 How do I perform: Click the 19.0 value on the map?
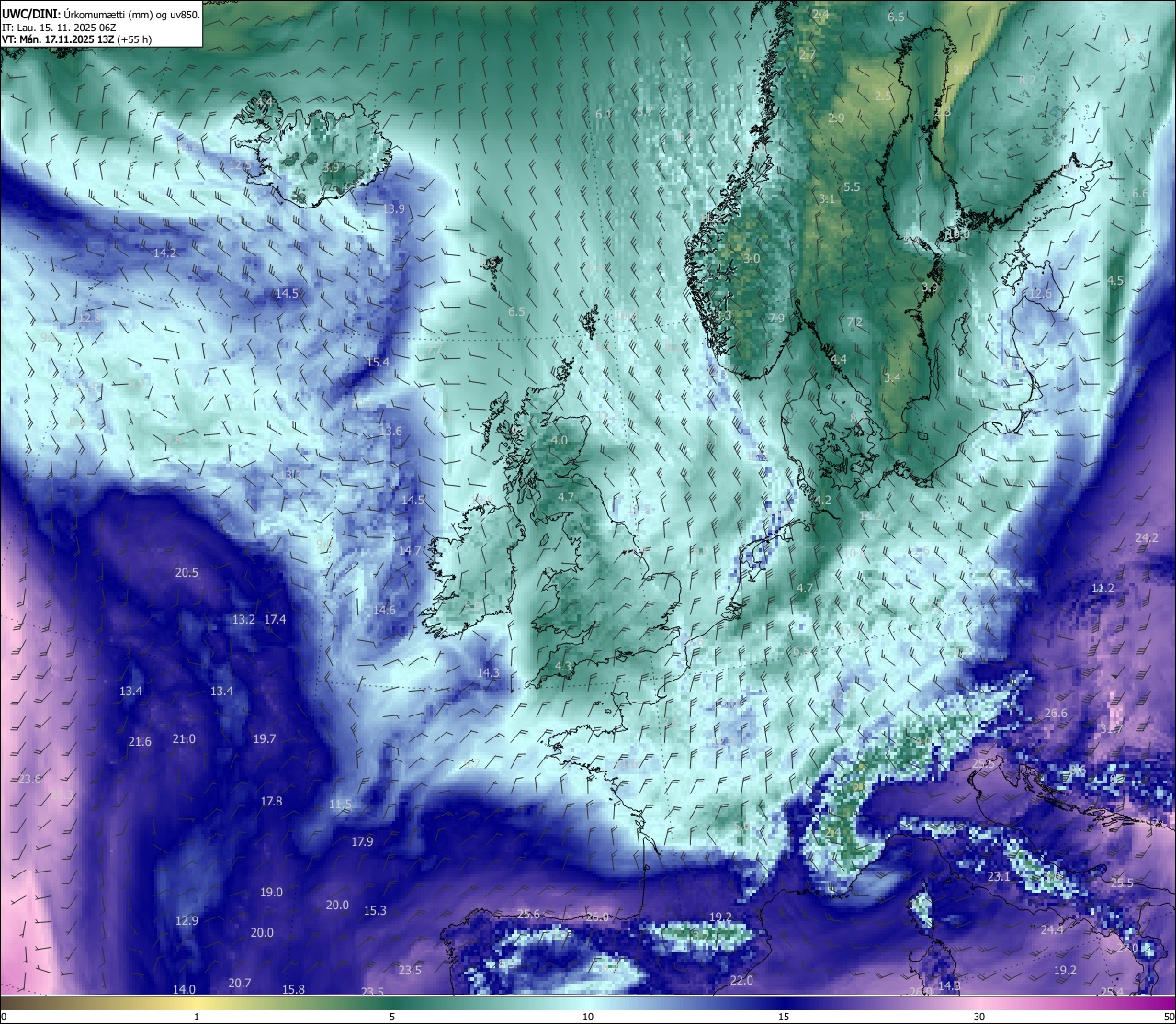pos(271,893)
